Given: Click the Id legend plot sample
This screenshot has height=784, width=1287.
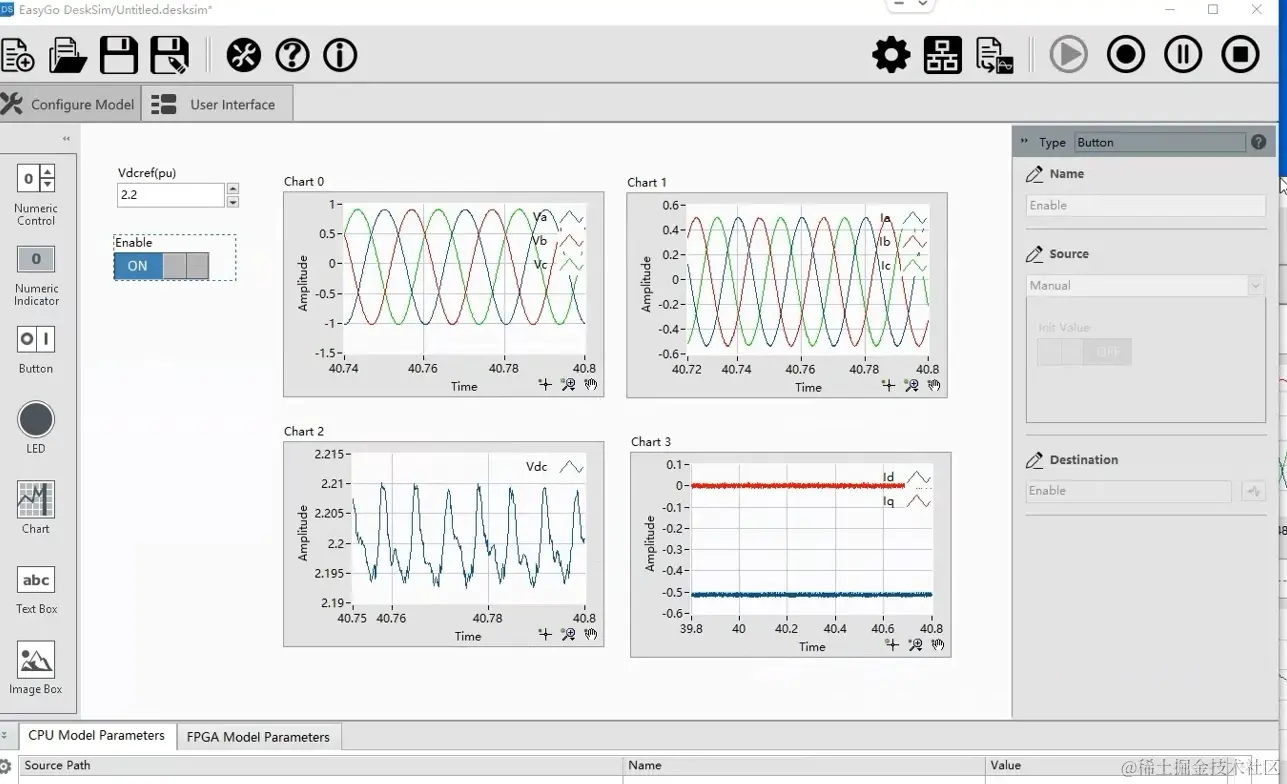Looking at the screenshot, I should 918,478.
